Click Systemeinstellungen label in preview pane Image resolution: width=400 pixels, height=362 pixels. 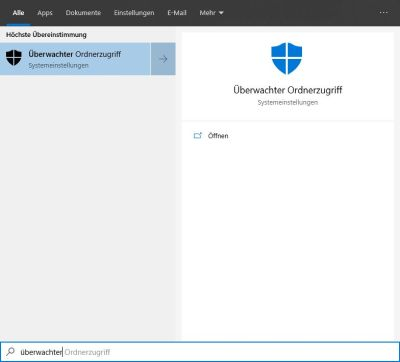(288, 102)
